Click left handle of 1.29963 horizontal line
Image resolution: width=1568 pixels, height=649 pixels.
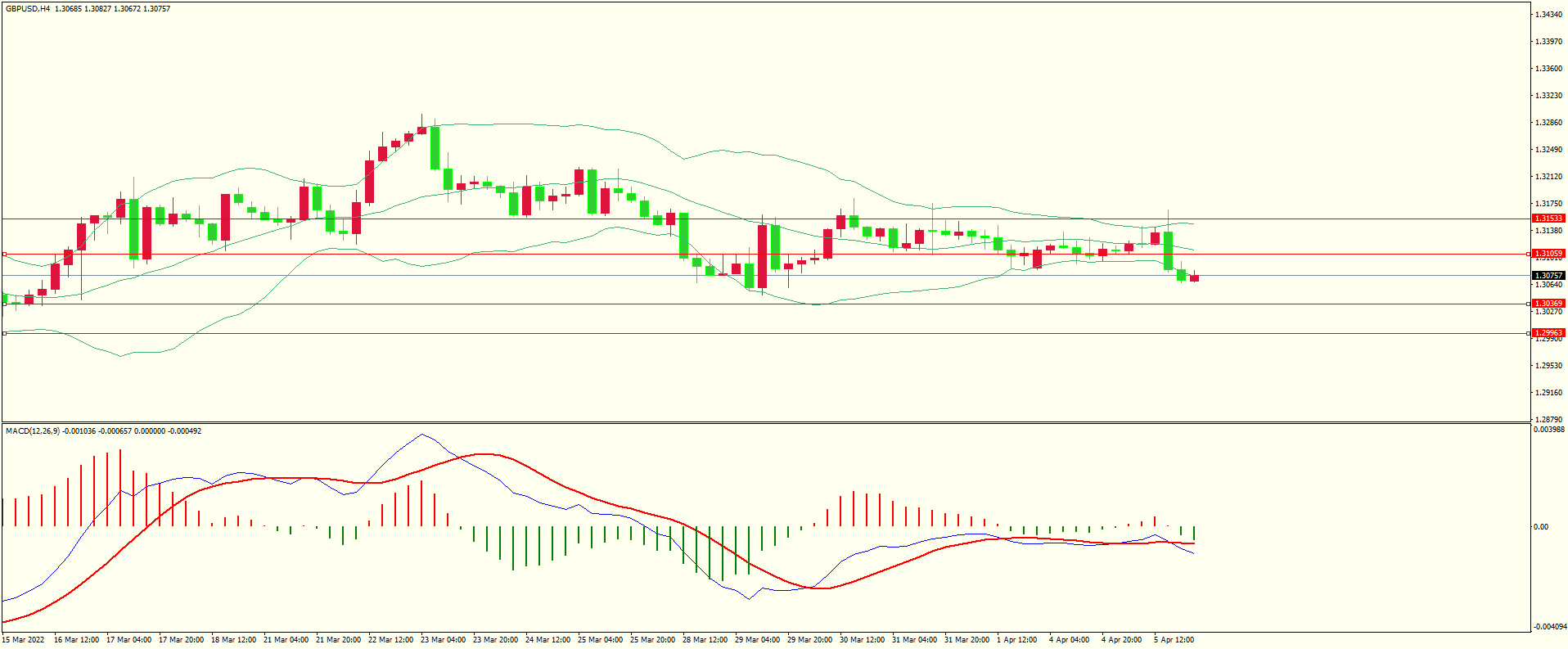[4, 333]
